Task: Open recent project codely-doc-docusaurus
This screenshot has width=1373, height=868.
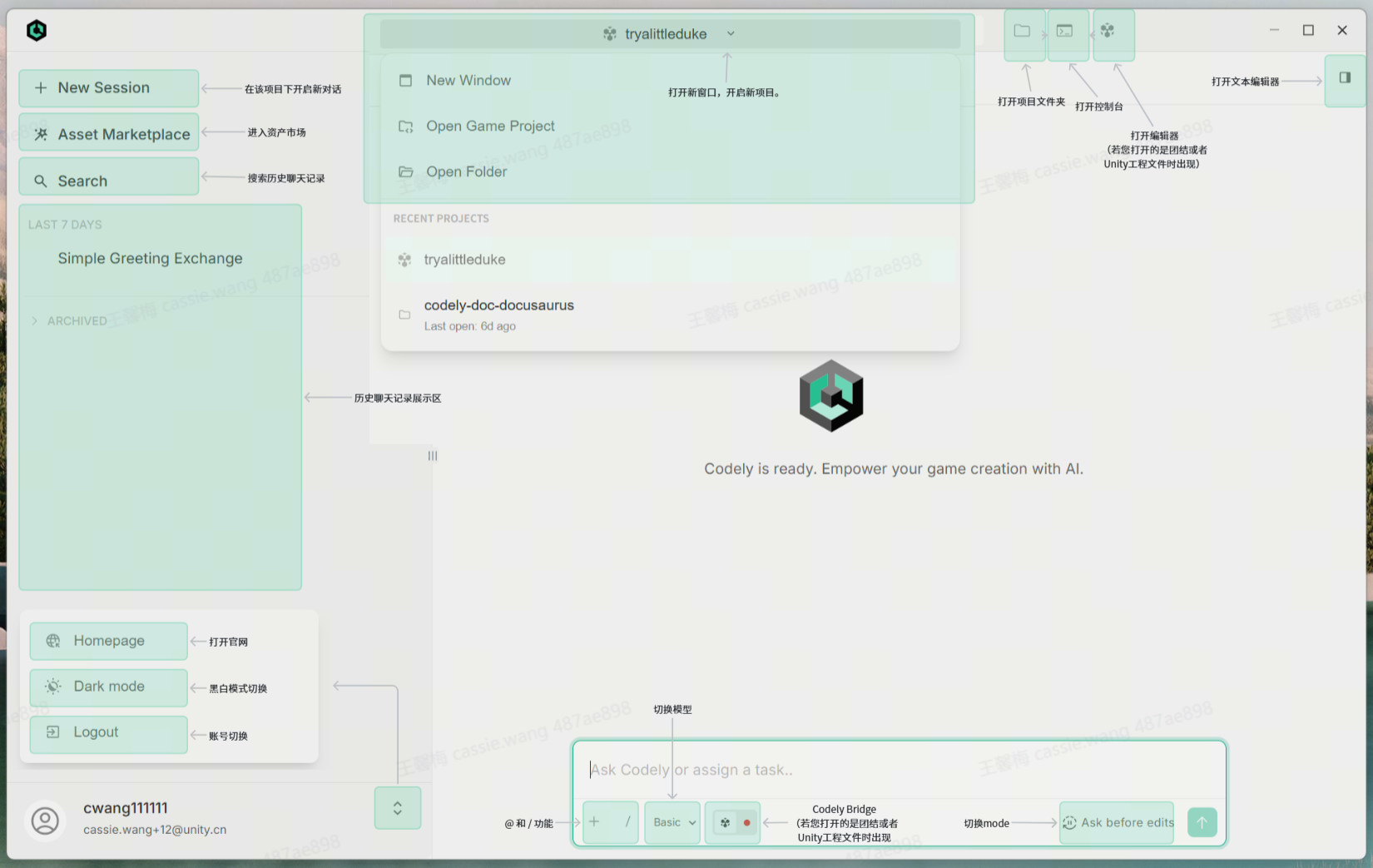Action: coord(670,315)
